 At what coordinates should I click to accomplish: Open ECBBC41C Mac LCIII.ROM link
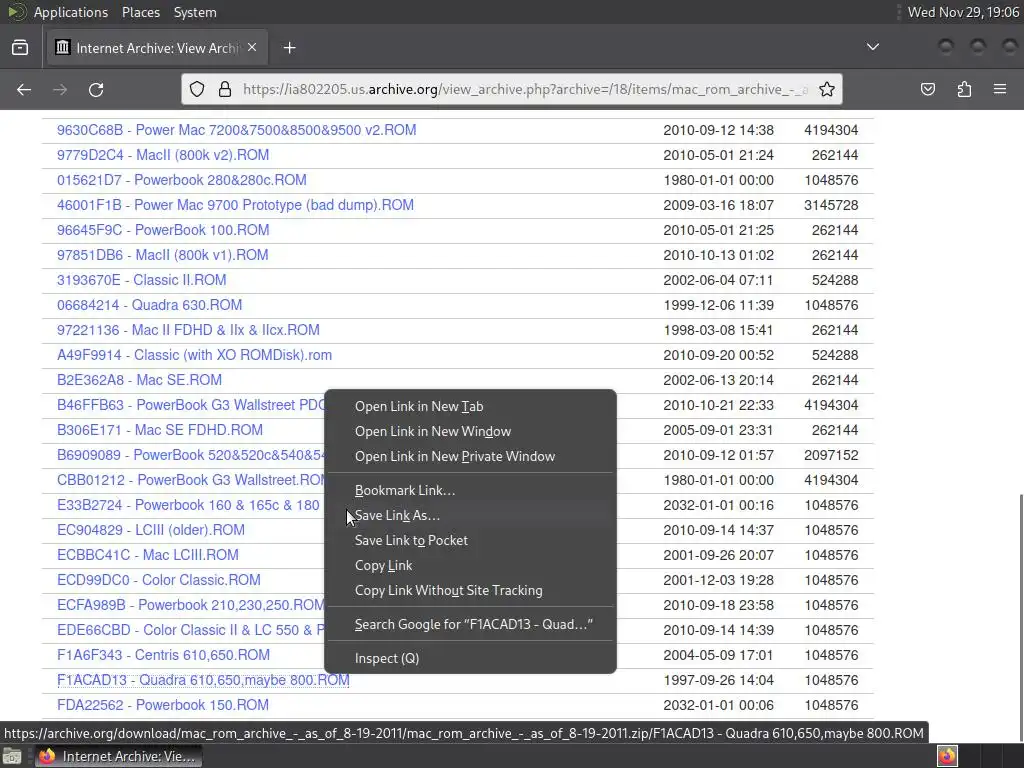coord(148,554)
